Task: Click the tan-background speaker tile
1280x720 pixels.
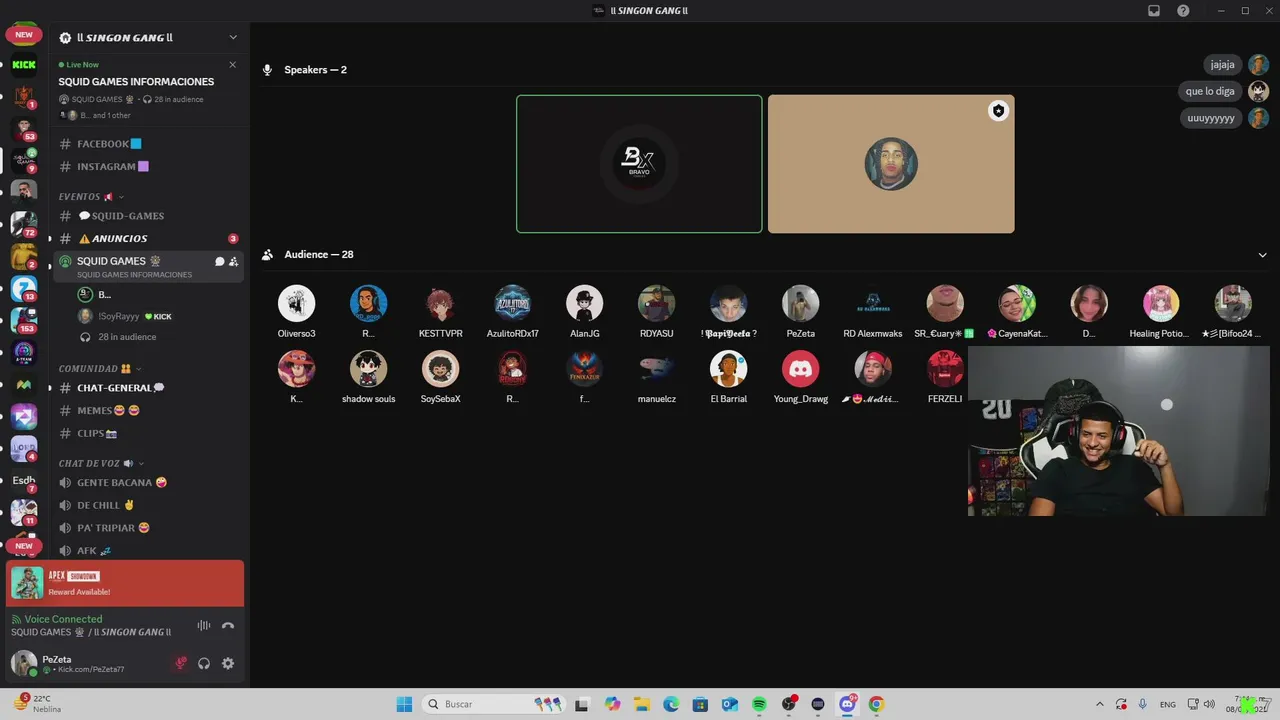Action: click(x=891, y=164)
